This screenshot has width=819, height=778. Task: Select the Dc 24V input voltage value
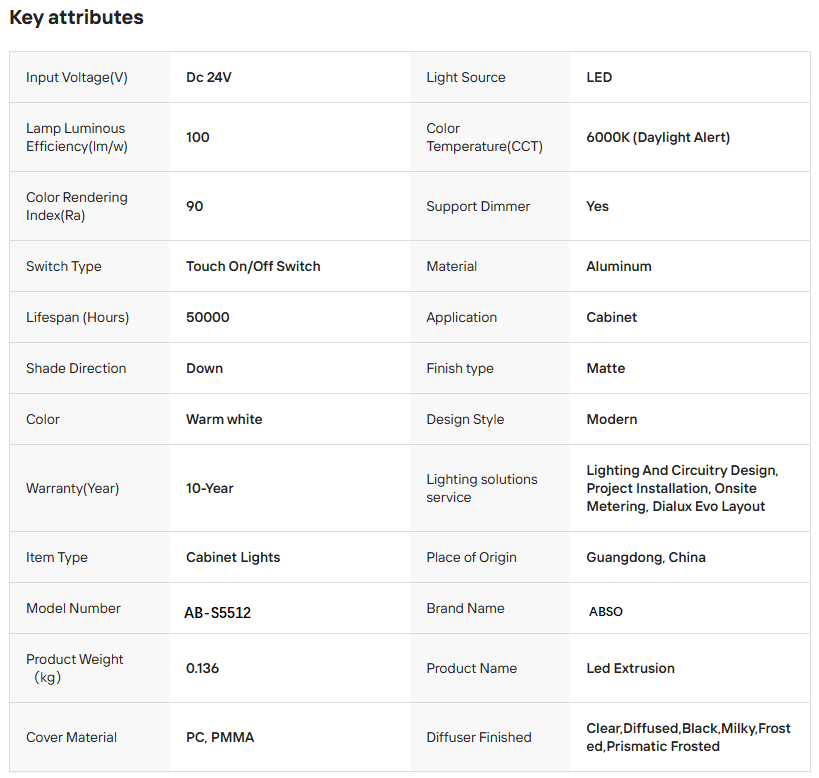[209, 77]
